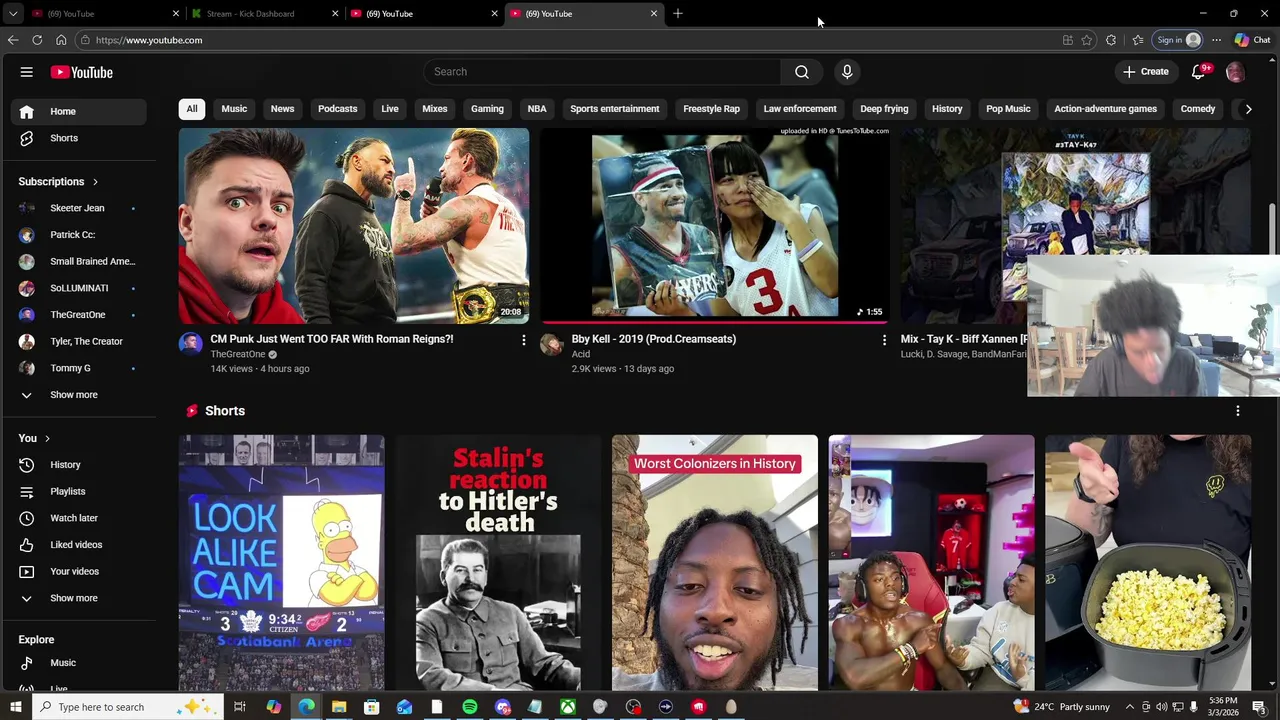This screenshot has height=720, width=1280.
Task: Open Shorts shelf options menu
Action: pos(1238,411)
